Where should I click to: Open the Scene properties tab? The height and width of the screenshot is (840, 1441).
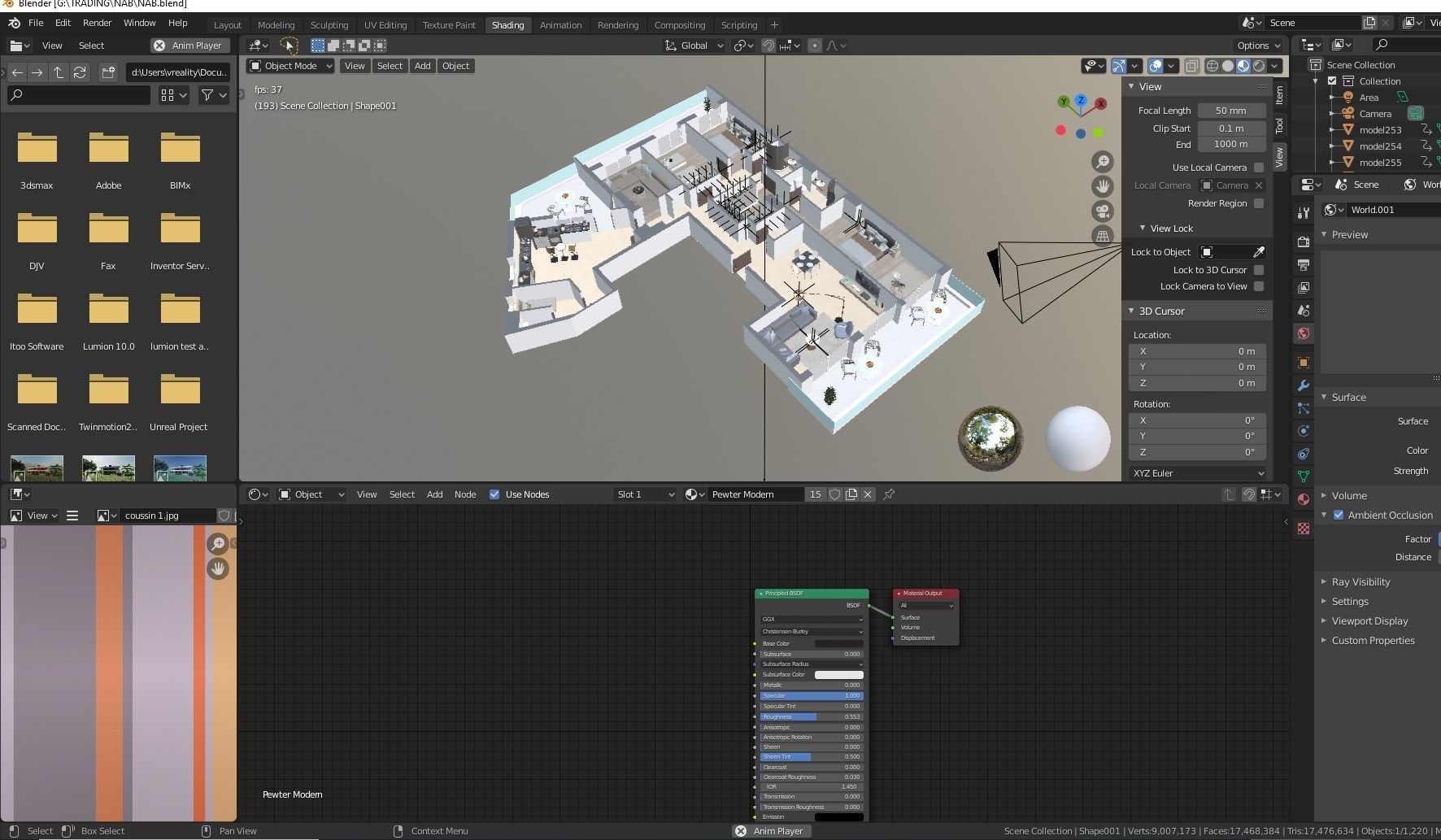[1304, 311]
